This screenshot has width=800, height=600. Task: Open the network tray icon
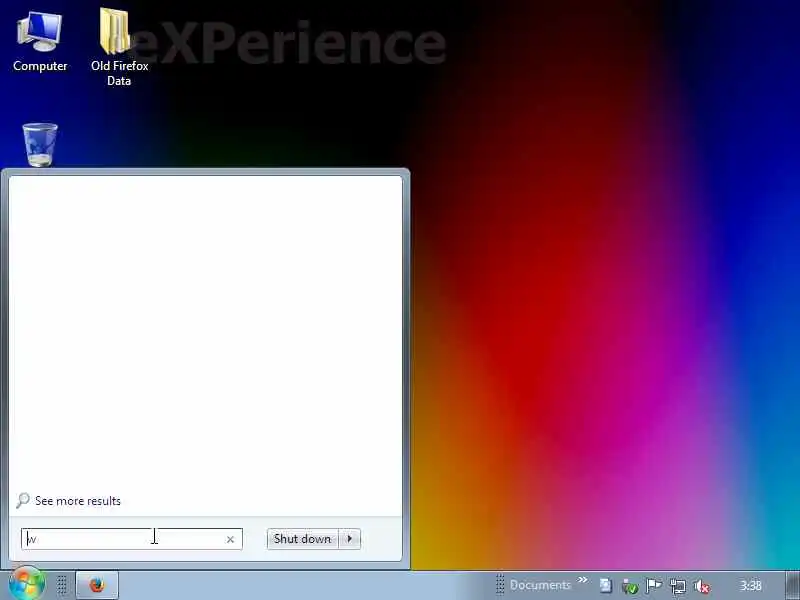click(x=678, y=586)
